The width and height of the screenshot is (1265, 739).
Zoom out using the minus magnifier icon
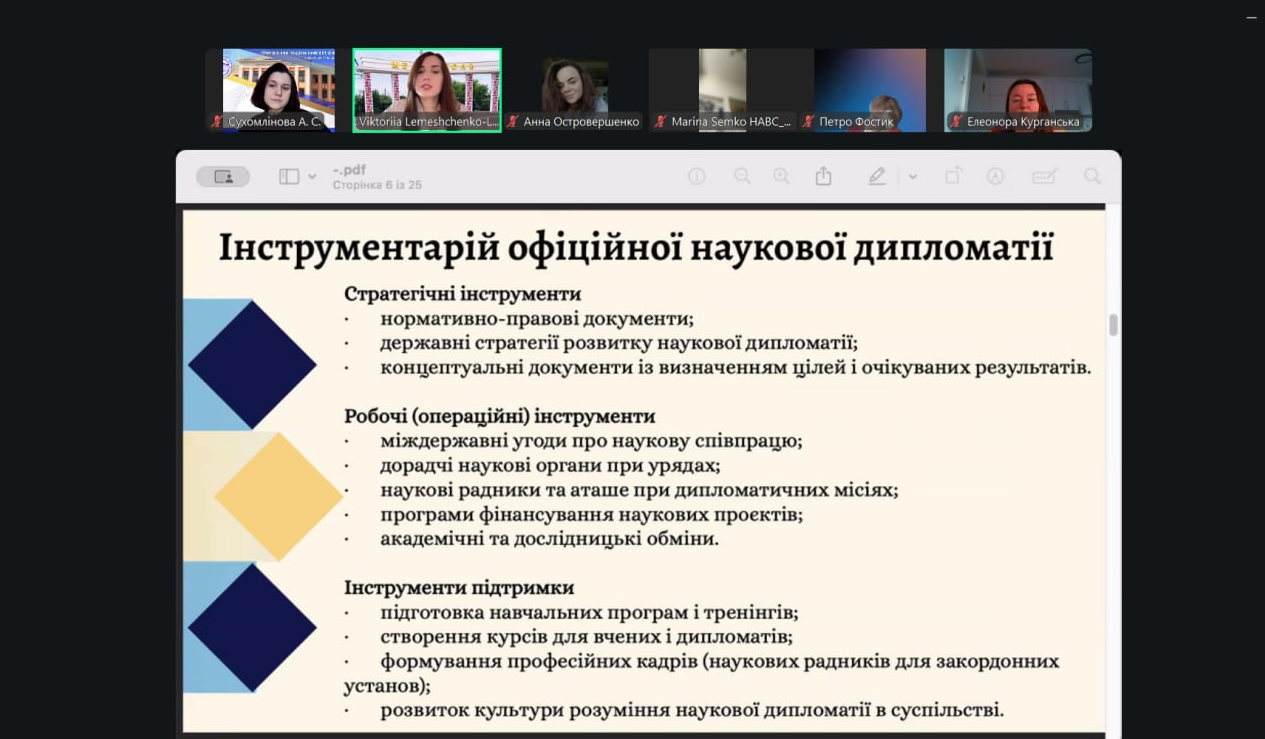pyautogui.click(x=742, y=176)
